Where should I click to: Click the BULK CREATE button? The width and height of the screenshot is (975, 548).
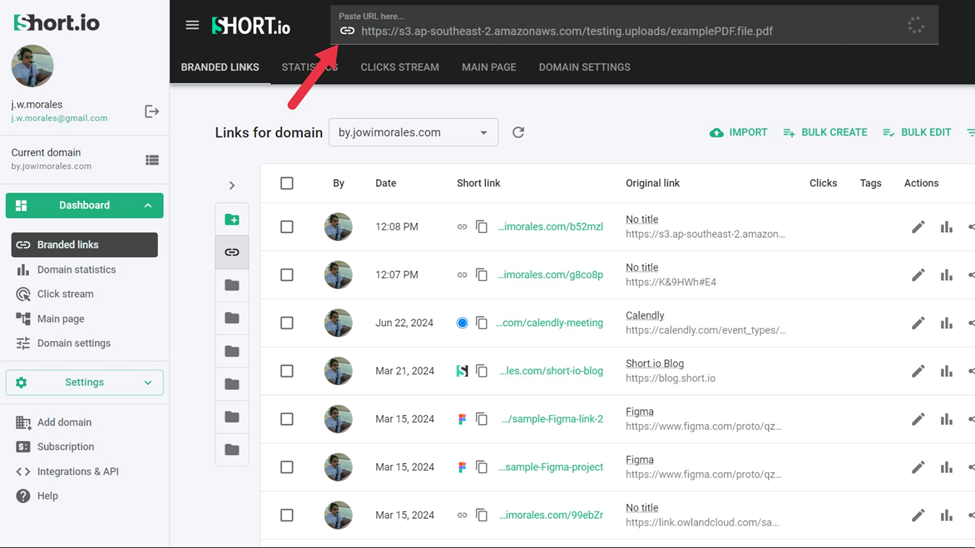[825, 132]
